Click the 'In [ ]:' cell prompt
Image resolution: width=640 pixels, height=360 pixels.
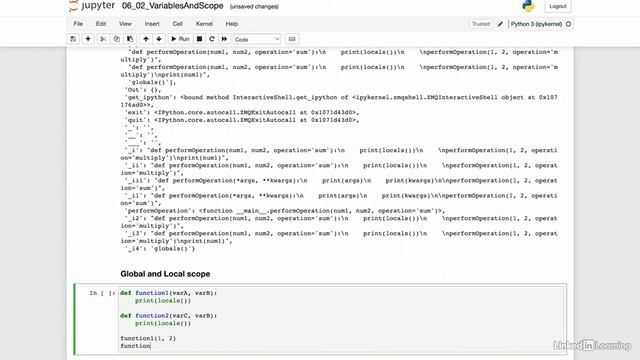[102, 293]
